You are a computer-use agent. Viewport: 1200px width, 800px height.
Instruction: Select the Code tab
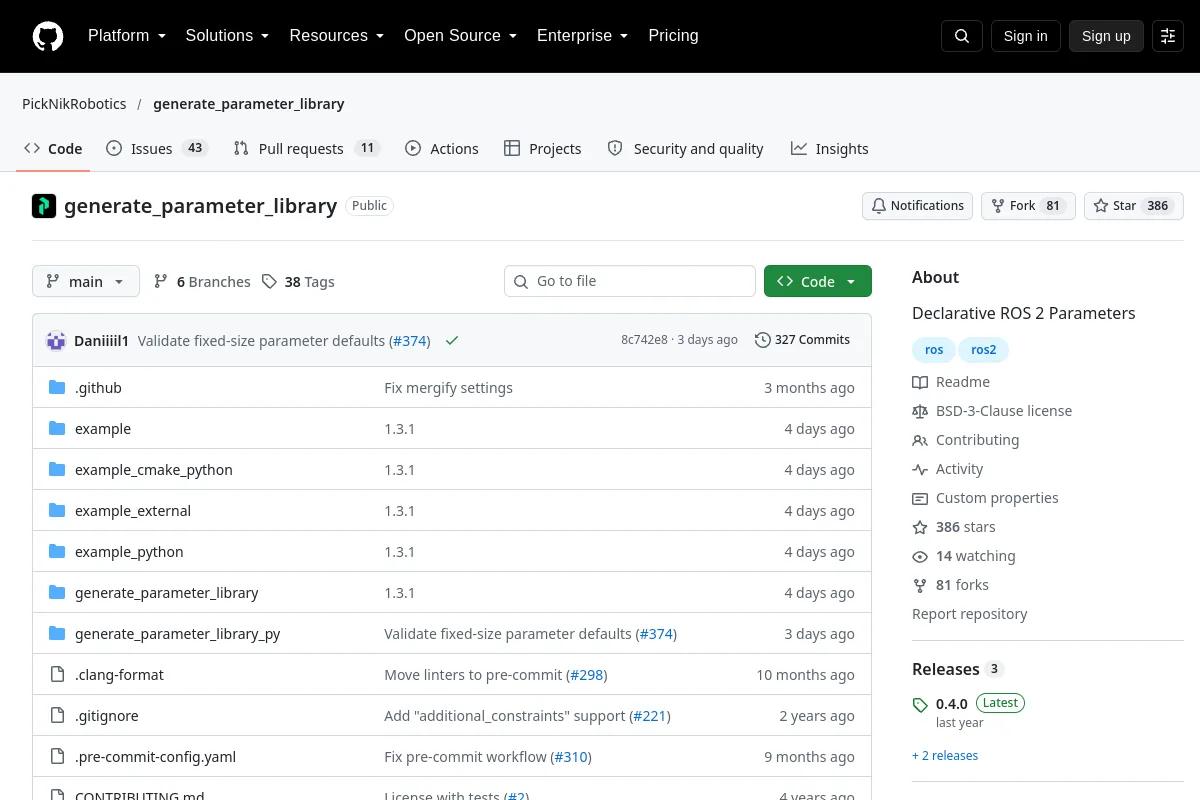53,149
